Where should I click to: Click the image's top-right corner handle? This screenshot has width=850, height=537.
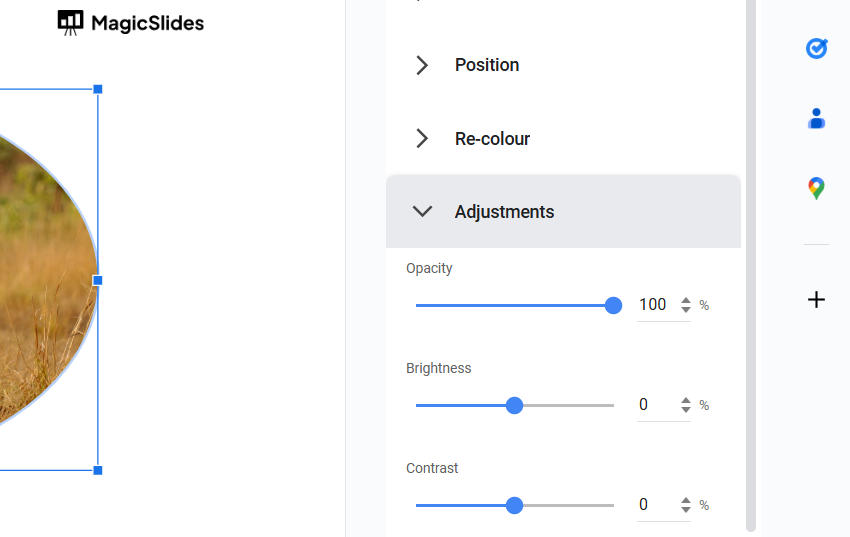(98, 89)
